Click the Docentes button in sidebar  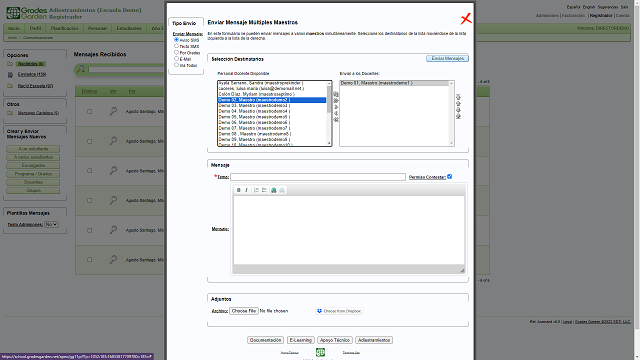(x=33, y=182)
